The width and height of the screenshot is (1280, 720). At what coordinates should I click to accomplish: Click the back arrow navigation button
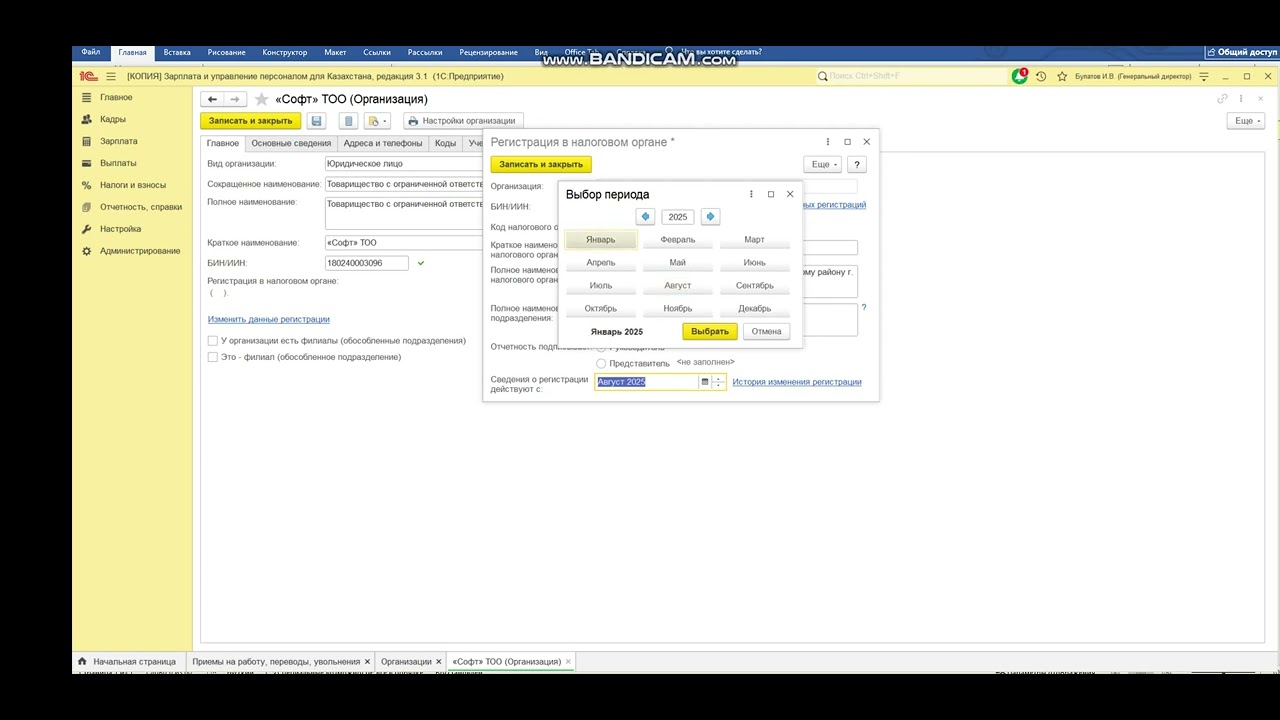(212, 99)
